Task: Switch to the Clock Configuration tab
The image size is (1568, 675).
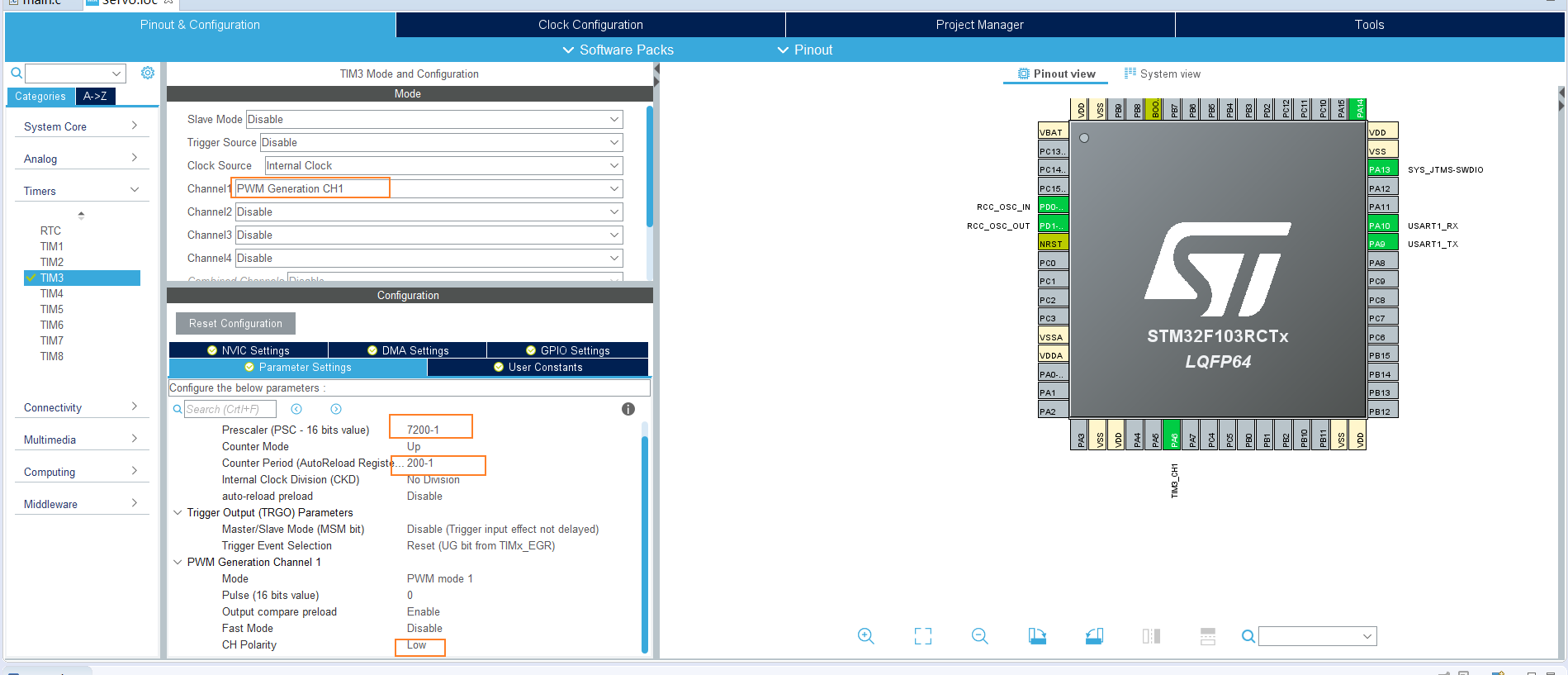Action: (x=590, y=25)
